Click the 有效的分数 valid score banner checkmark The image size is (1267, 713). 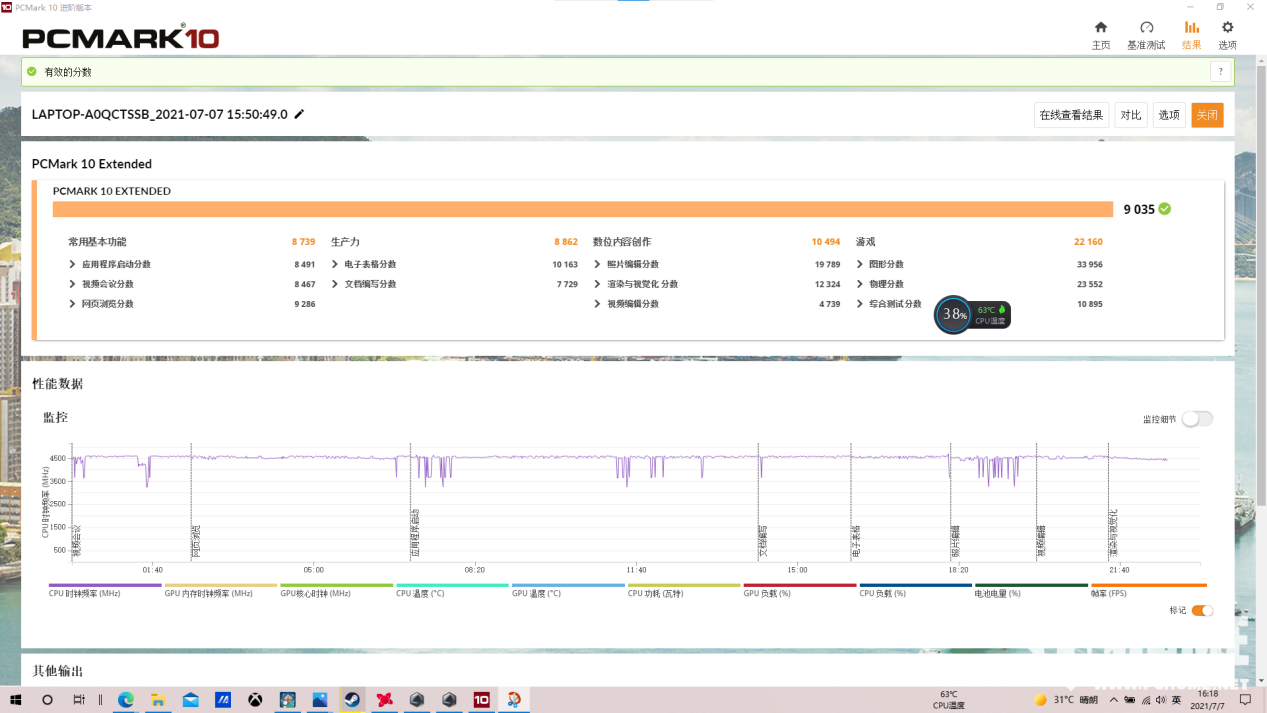coord(32,72)
